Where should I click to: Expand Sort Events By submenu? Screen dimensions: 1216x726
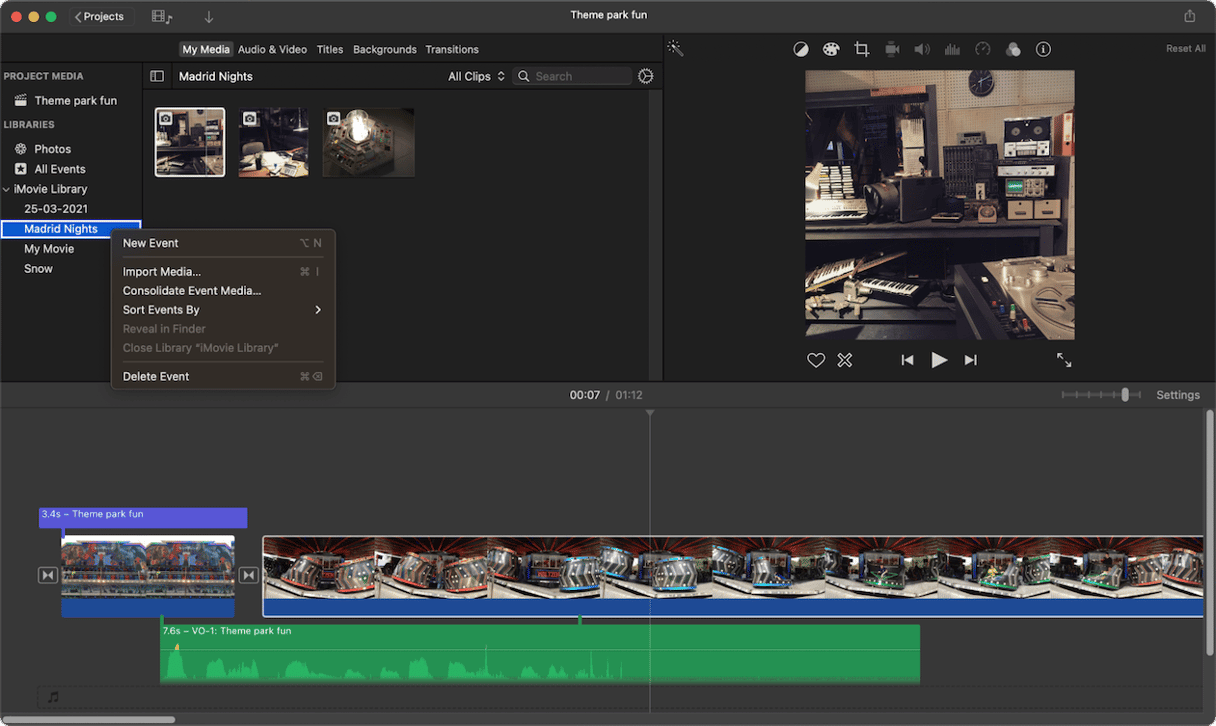coord(223,310)
